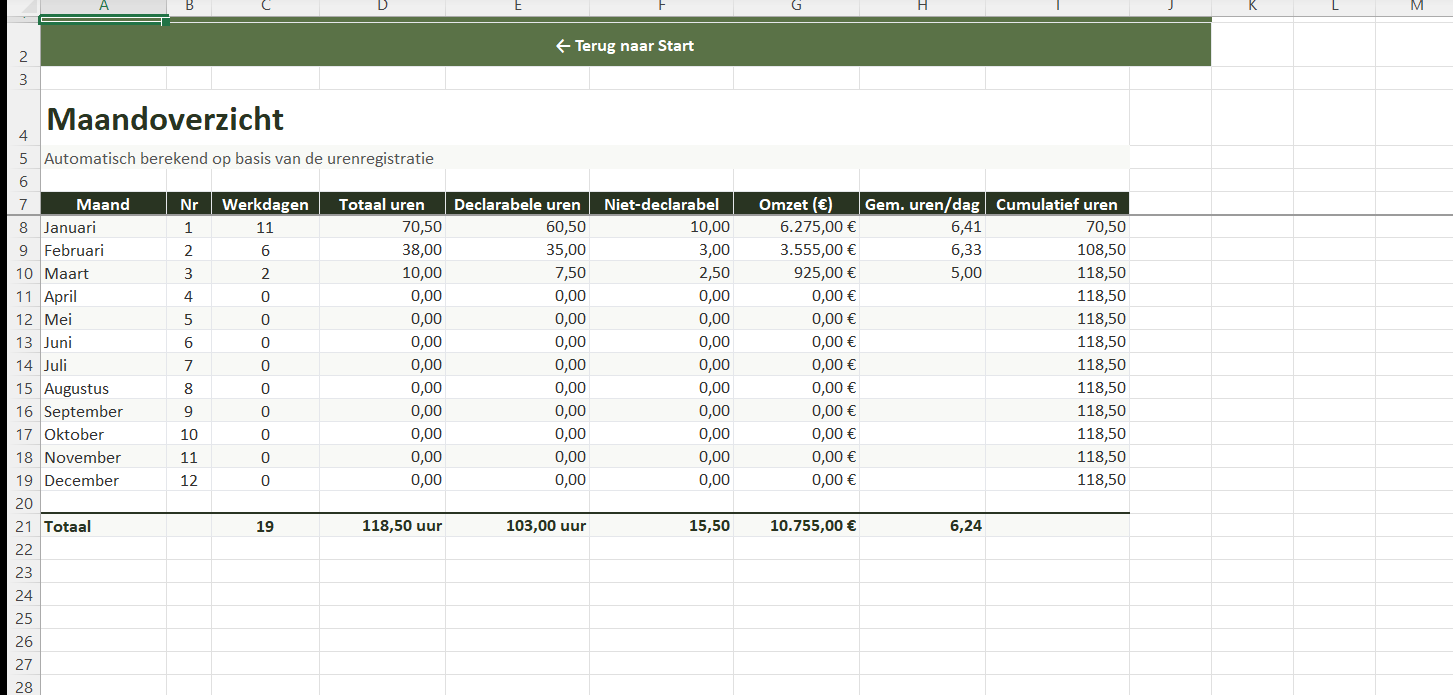Select the 'Nr' header cell
This screenshot has height=695, width=1453.
(x=188, y=204)
